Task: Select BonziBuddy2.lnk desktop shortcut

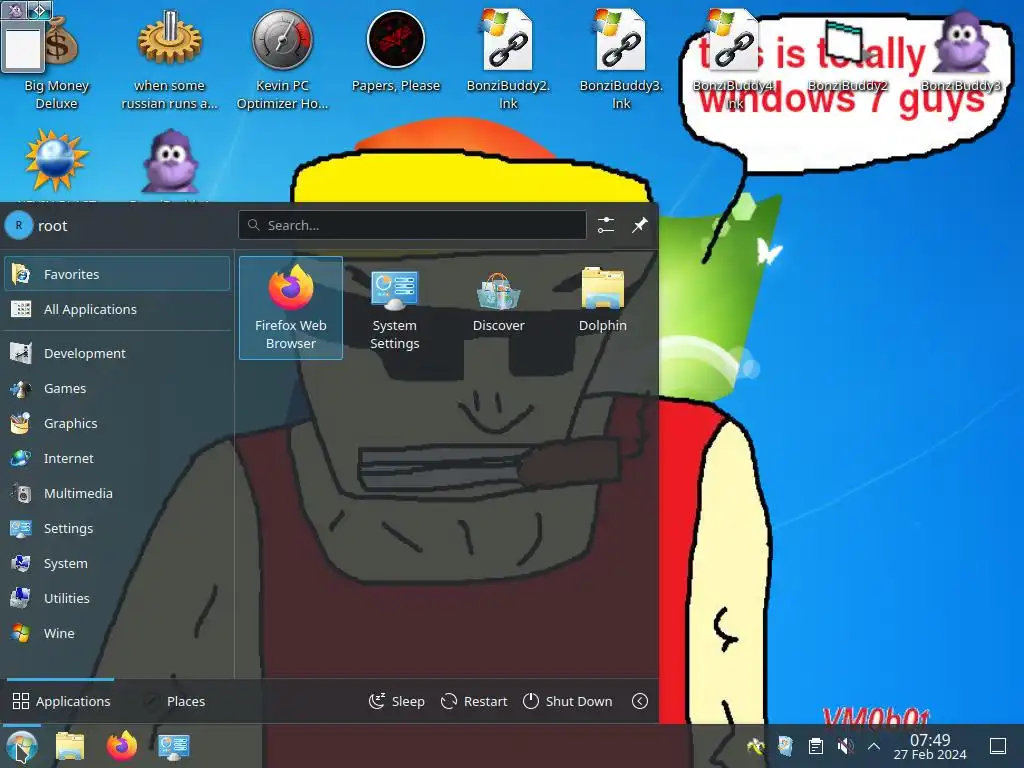Action: [508, 59]
